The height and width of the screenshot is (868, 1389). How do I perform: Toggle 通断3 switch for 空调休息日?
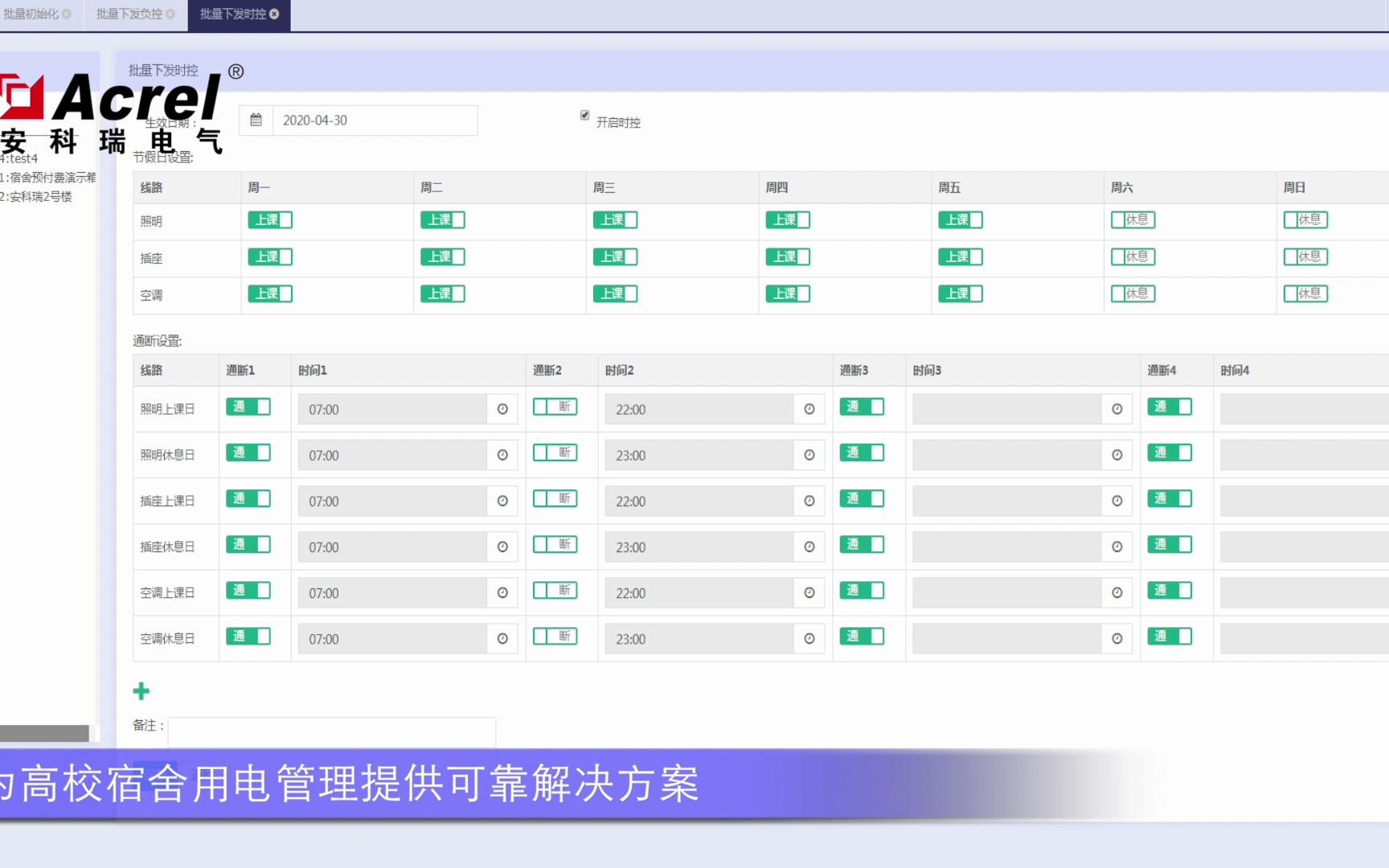(x=862, y=636)
